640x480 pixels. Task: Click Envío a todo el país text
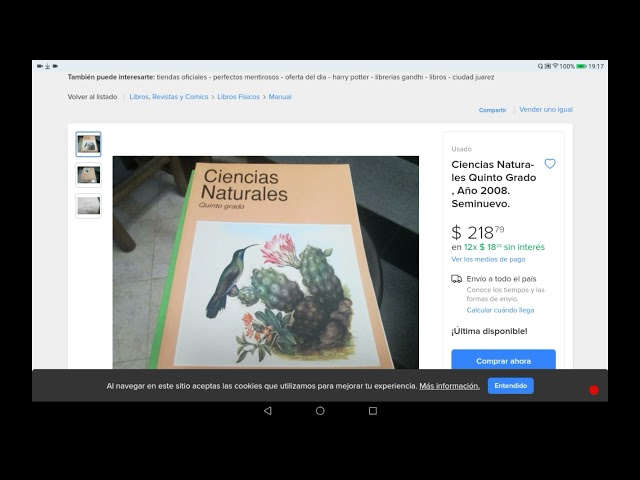coord(501,279)
